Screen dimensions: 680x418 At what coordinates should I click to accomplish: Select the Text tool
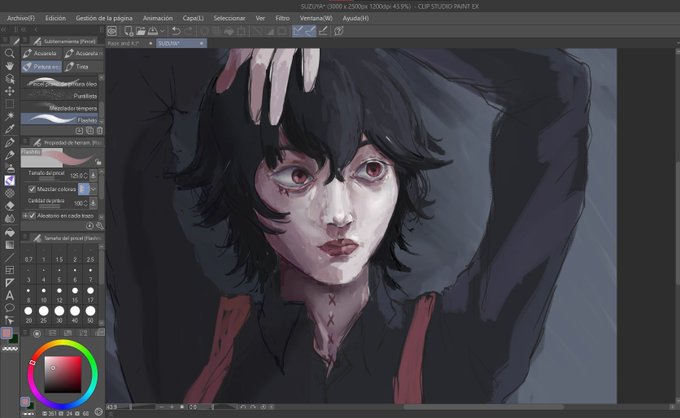(x=10, y=296)
